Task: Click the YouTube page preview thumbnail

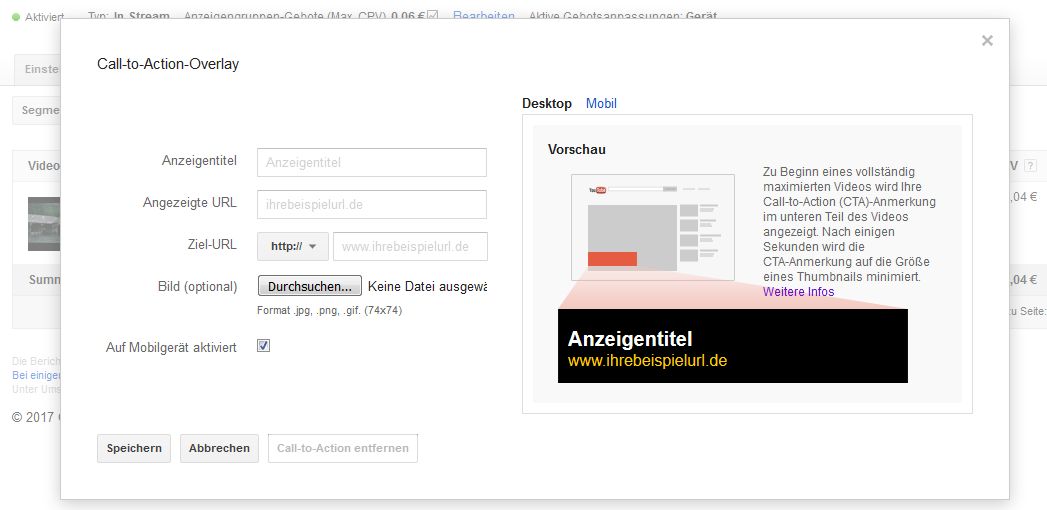Action: pos(652,227)
